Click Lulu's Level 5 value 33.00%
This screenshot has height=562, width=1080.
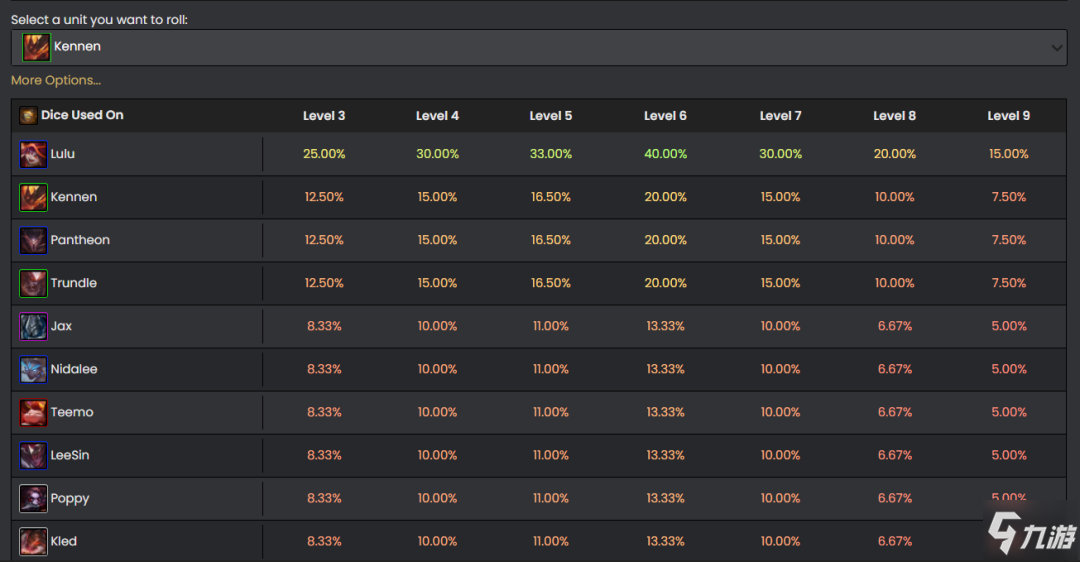pos(550,154)
